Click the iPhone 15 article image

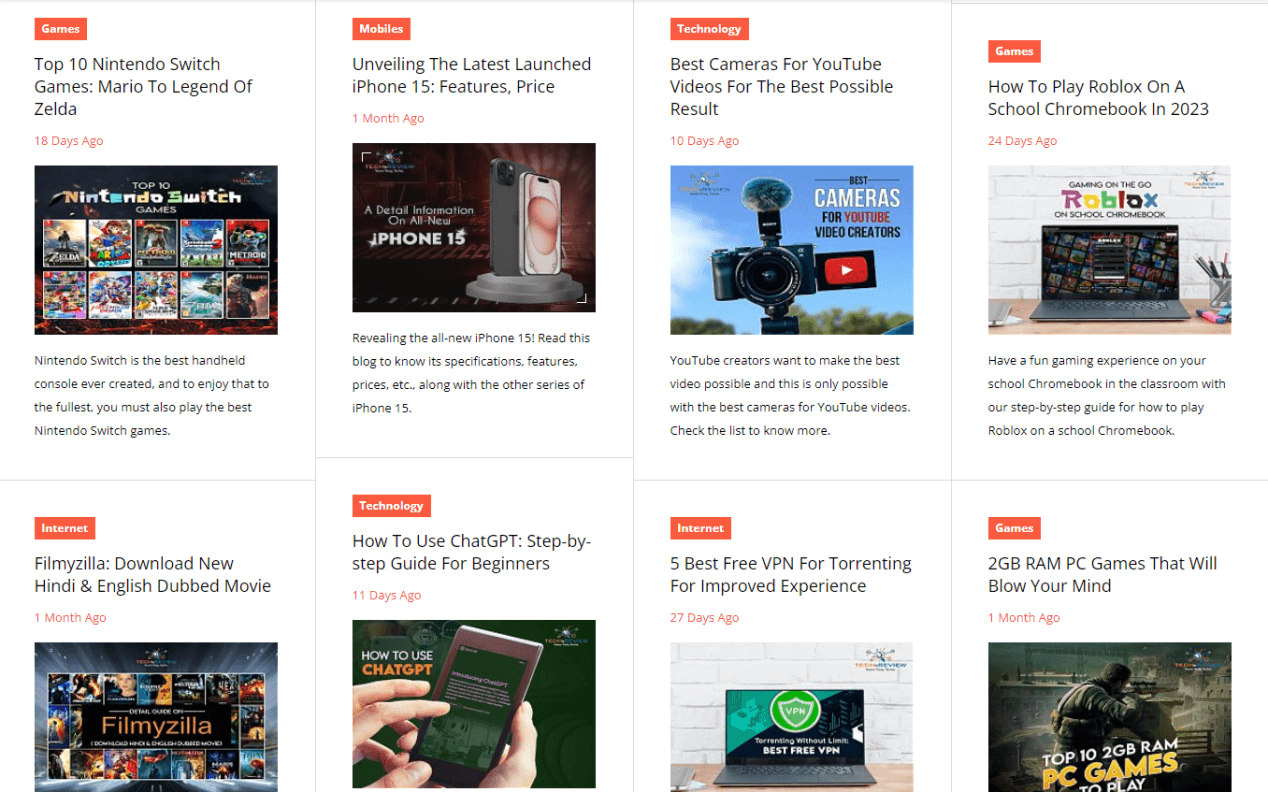tap(474, 228)
